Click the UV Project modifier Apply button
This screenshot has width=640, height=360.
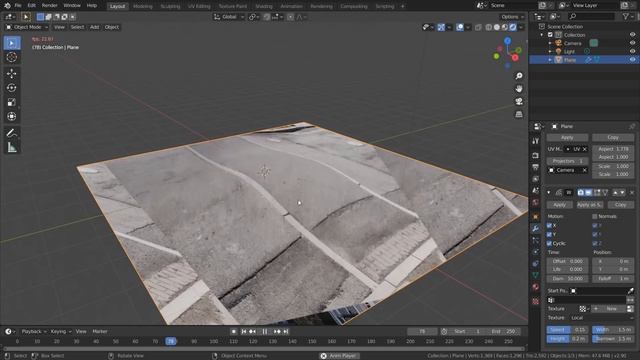pyautogui.click(x=567, y=138)
